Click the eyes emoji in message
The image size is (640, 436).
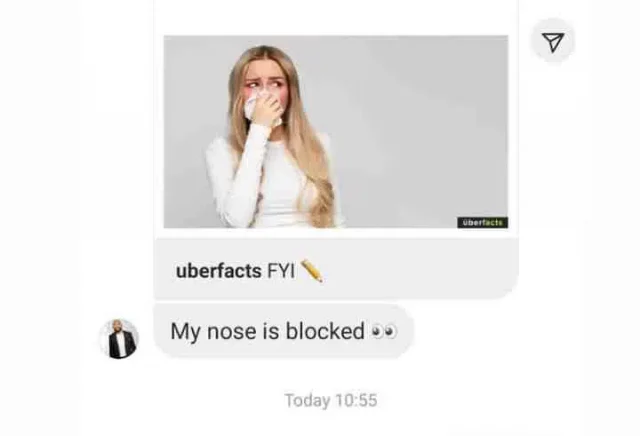[384, 331]
